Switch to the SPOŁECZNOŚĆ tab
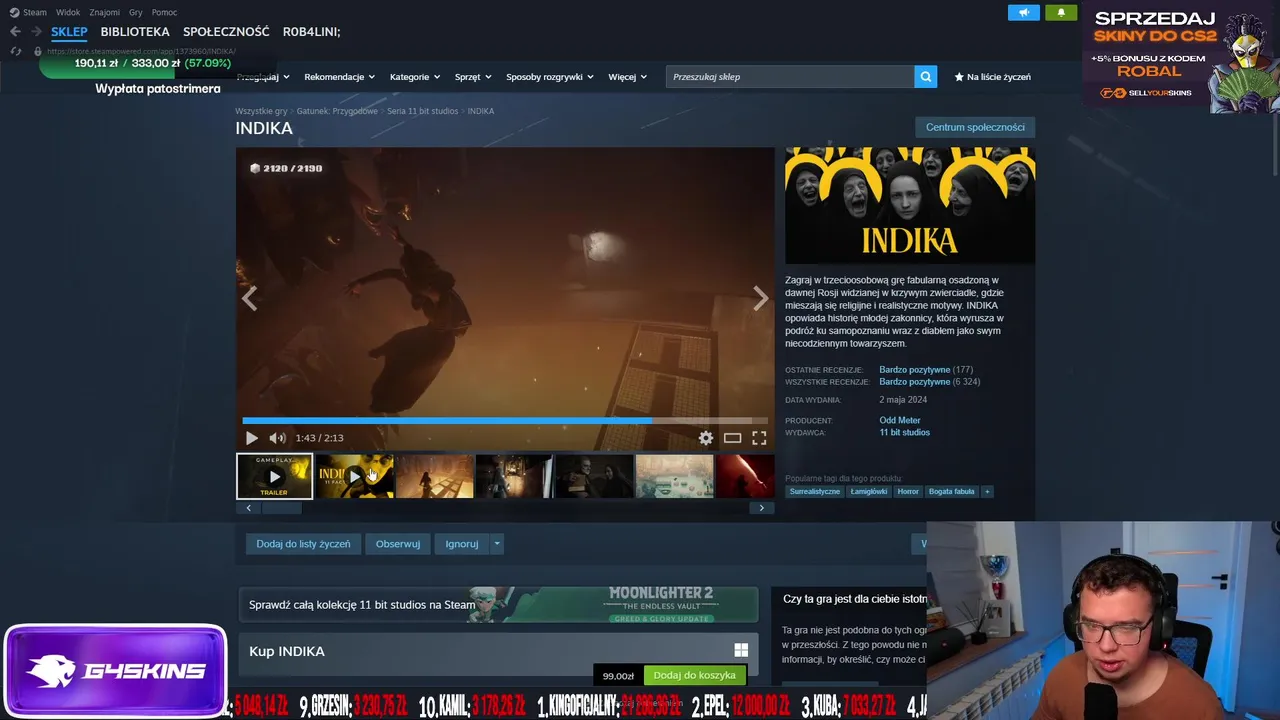The height and width of the screenshot is (720, 1280). tap(226, 32)
